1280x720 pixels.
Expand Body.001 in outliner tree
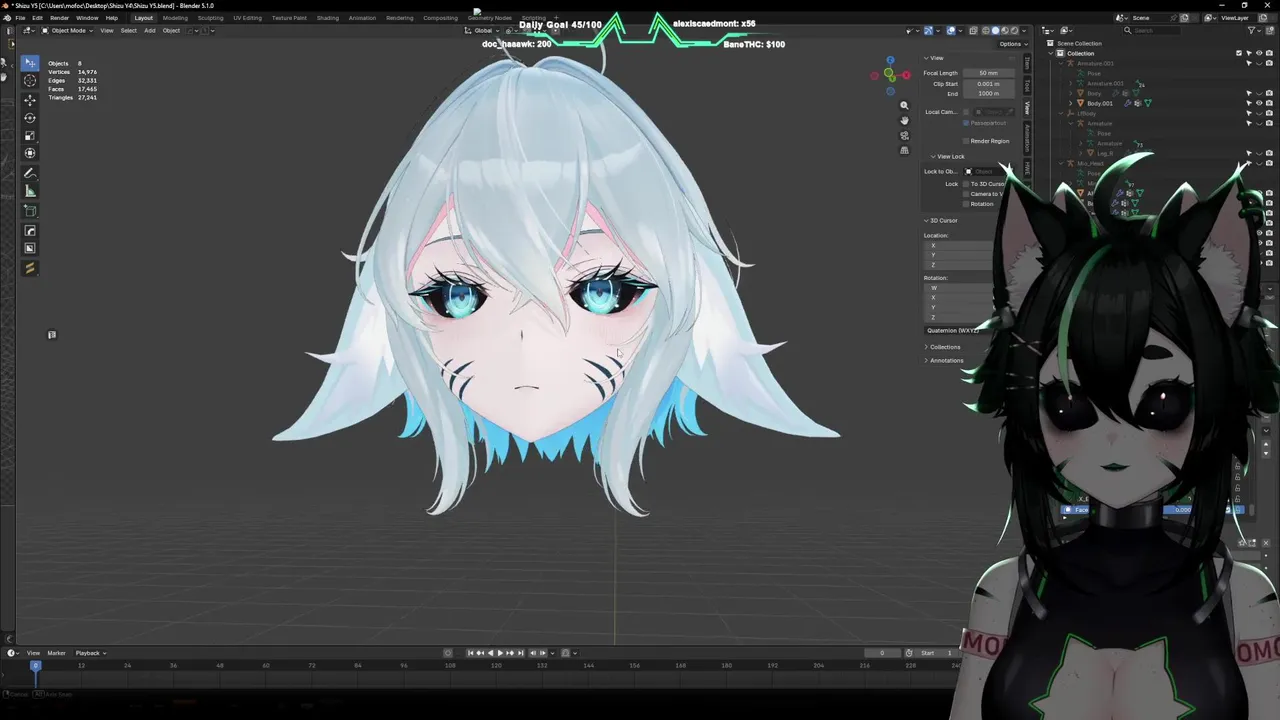pyautogui.click(x=1071, y=103)
